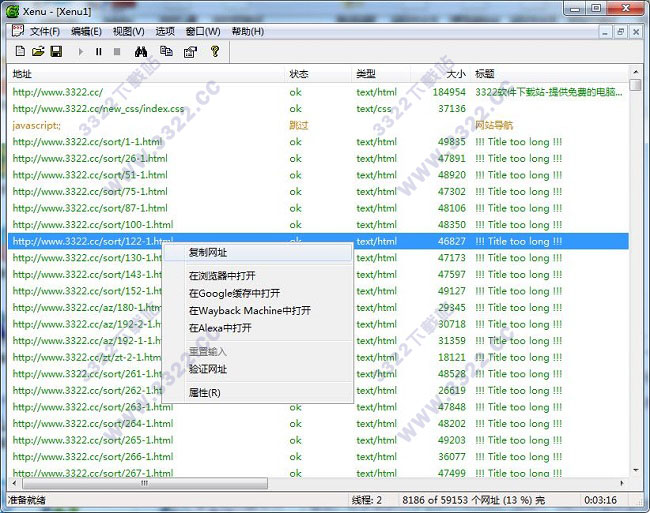Click the yellow question mark Help icon
650x513 pixels.
214,51
